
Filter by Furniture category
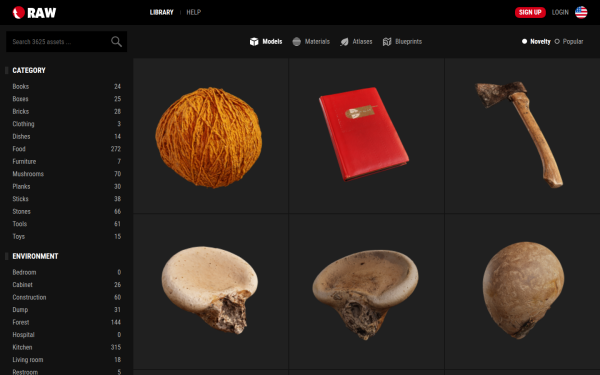tap(67, 161)
